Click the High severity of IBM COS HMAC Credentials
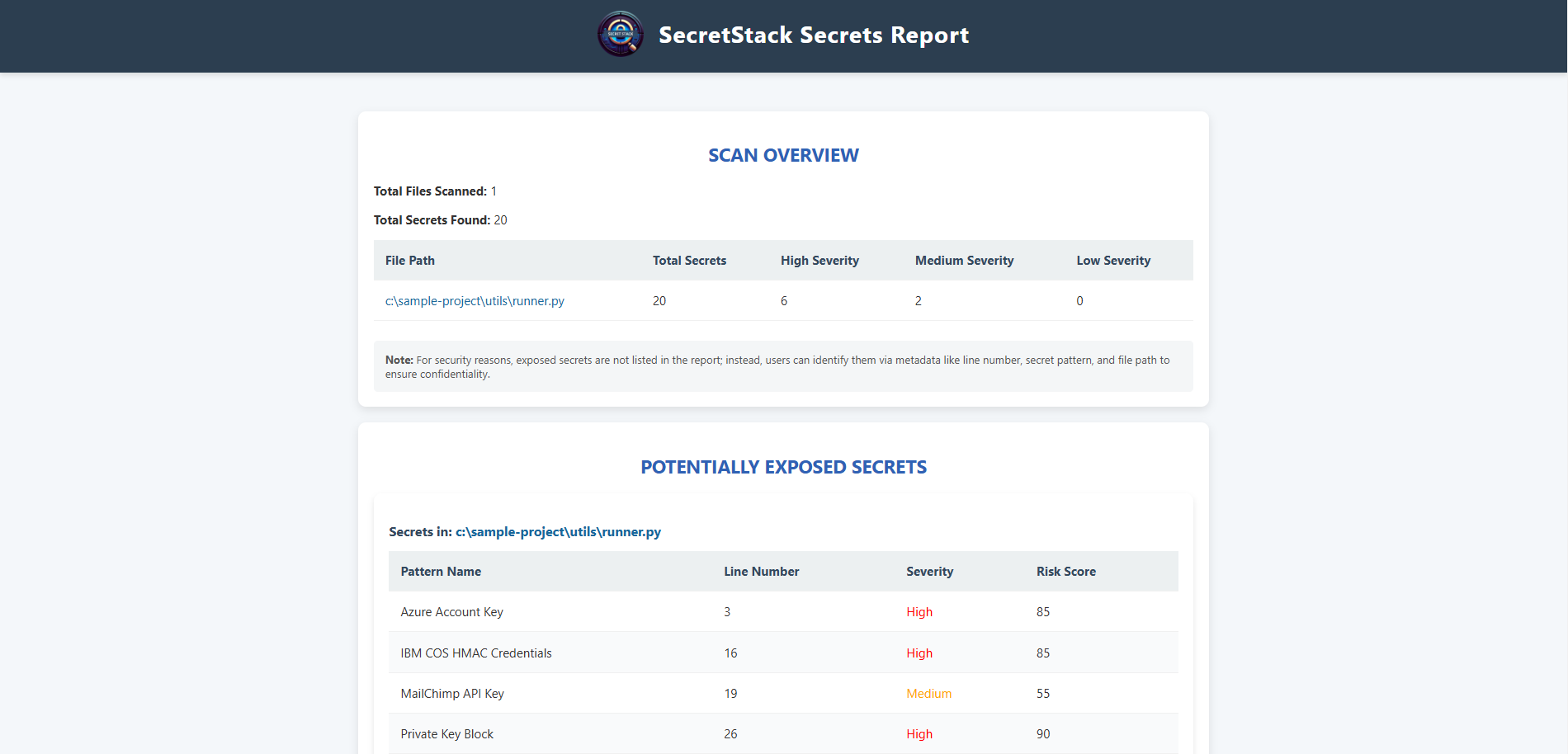The height and width of the screenshot is (754, 1568). click(919, 653)
